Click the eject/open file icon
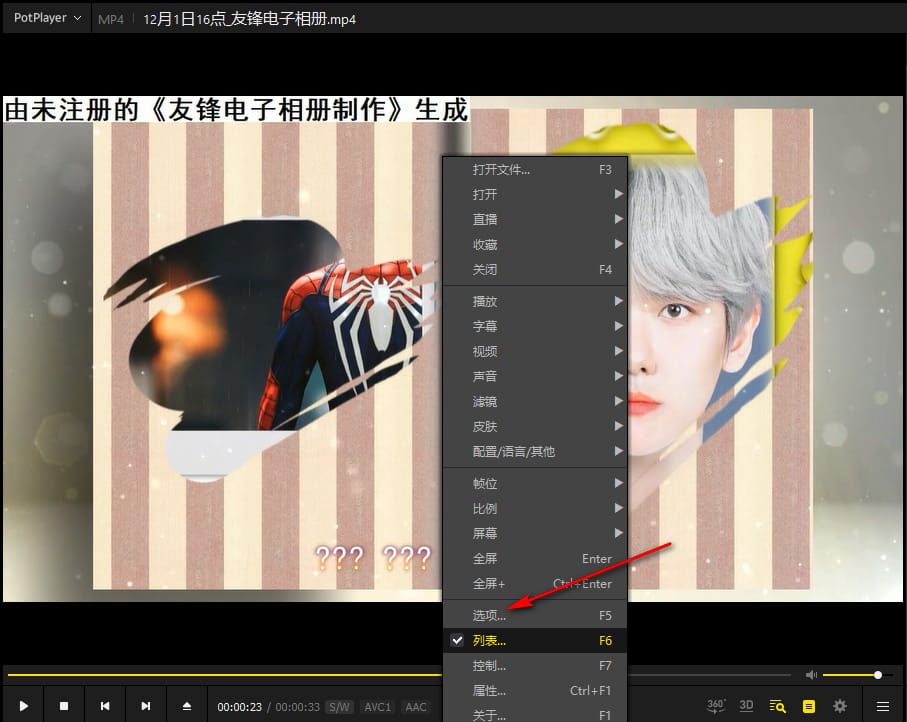The height and width of the screenshot is (722, 907). (x=187, y=706)
